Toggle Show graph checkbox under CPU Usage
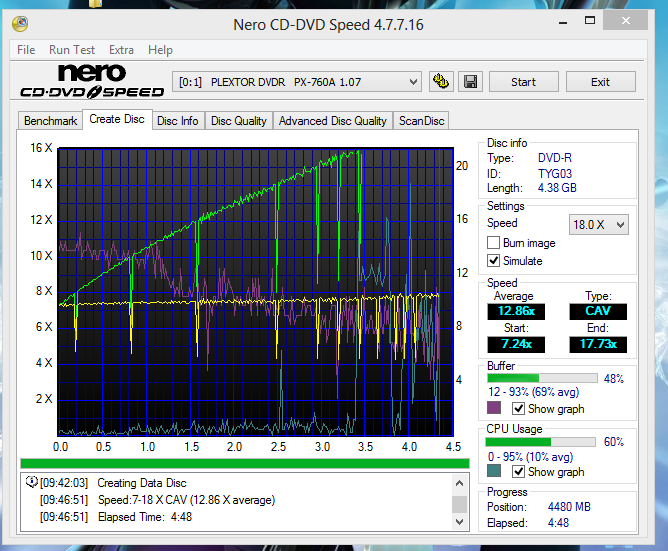 pyautogui.click(x=518, y=472)
